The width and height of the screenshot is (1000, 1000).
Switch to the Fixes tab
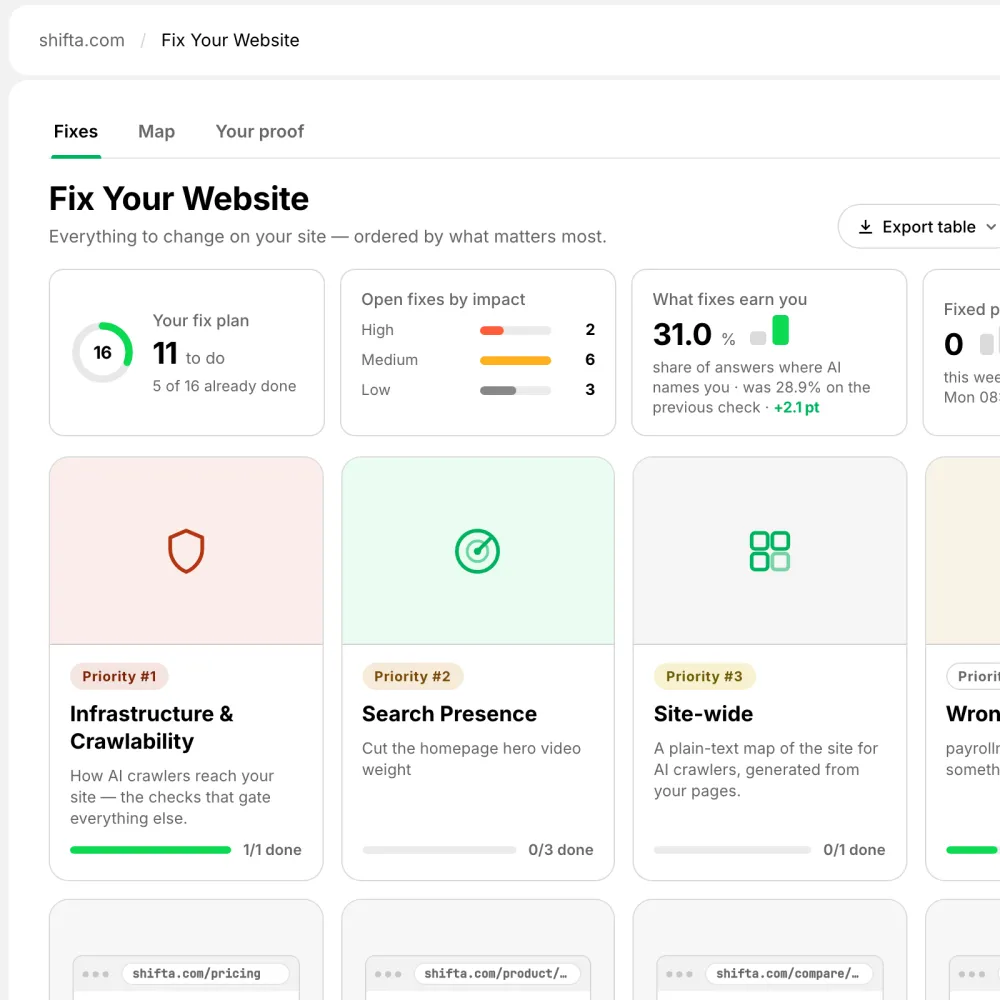coord(76,131)
